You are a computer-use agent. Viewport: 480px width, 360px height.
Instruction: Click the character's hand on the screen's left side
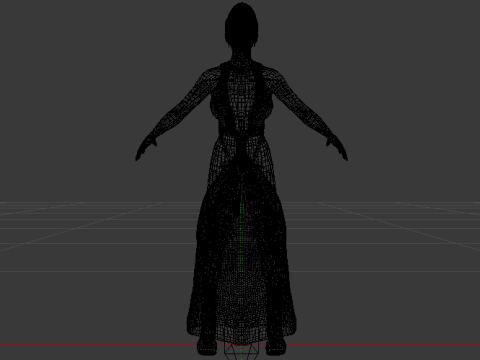(146, 147)
